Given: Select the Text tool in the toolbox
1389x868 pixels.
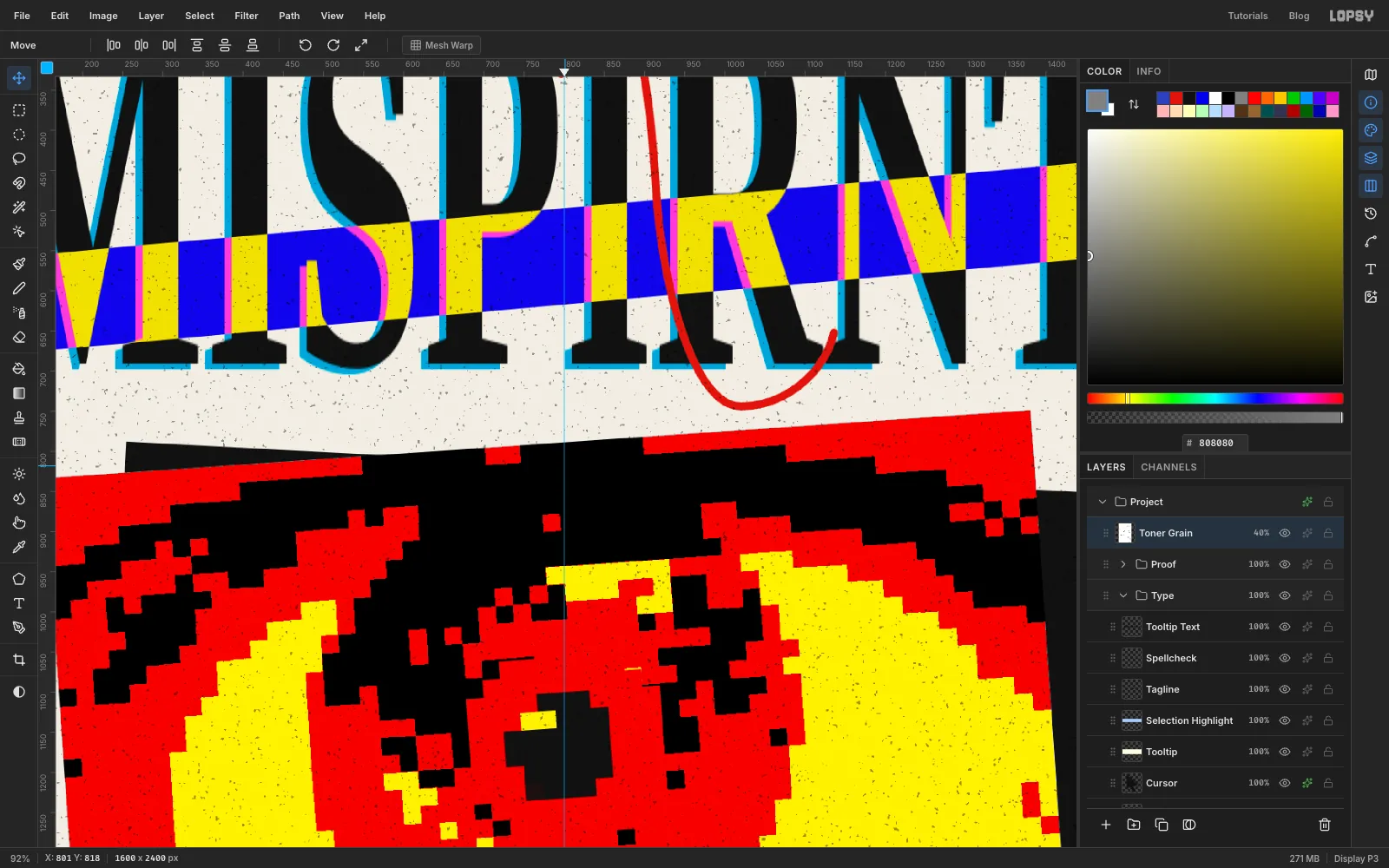Looking at the screenshot, I should point(19,603).
